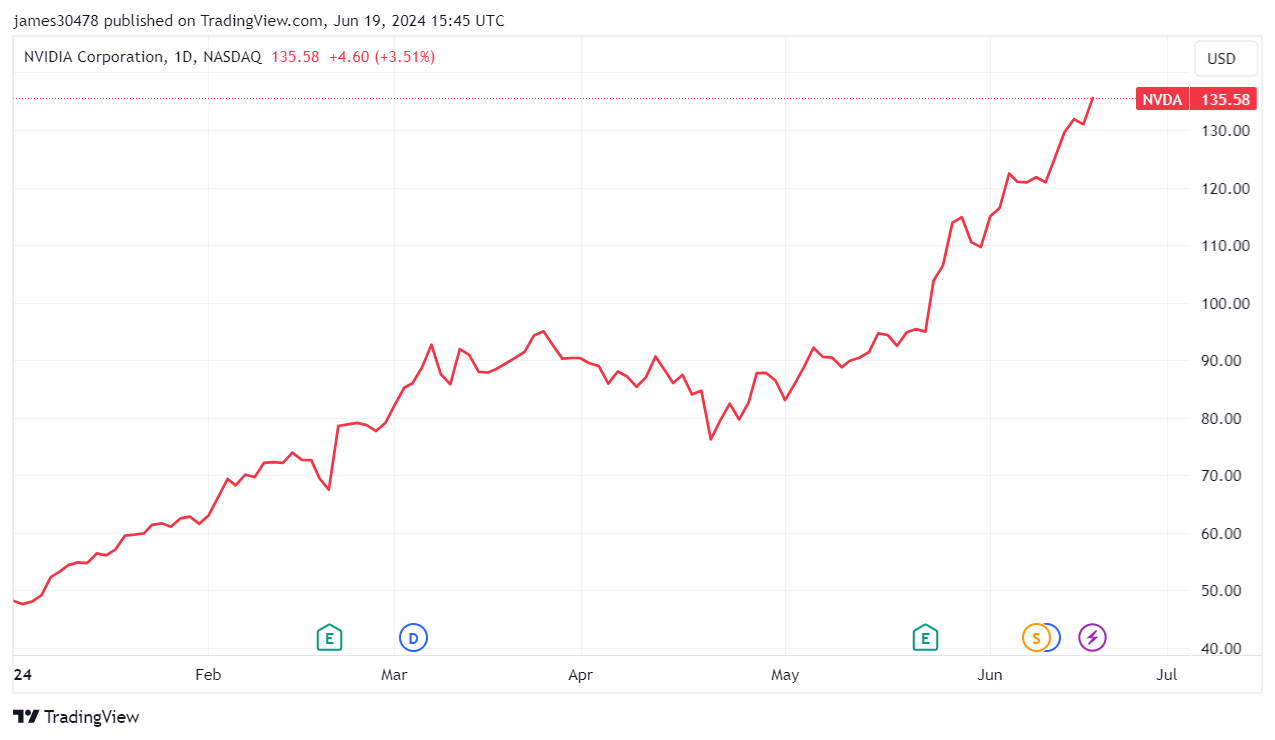Click the May label on time axis
This screenshot has height=740, width=1275.
coord(785,675)
